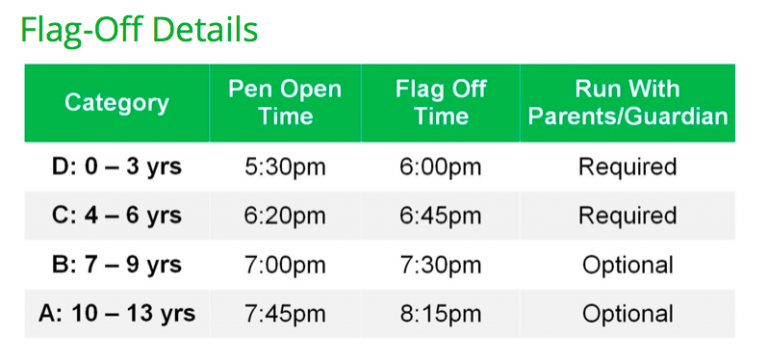Select the 6:00pm flag off time

click(441, 168)
